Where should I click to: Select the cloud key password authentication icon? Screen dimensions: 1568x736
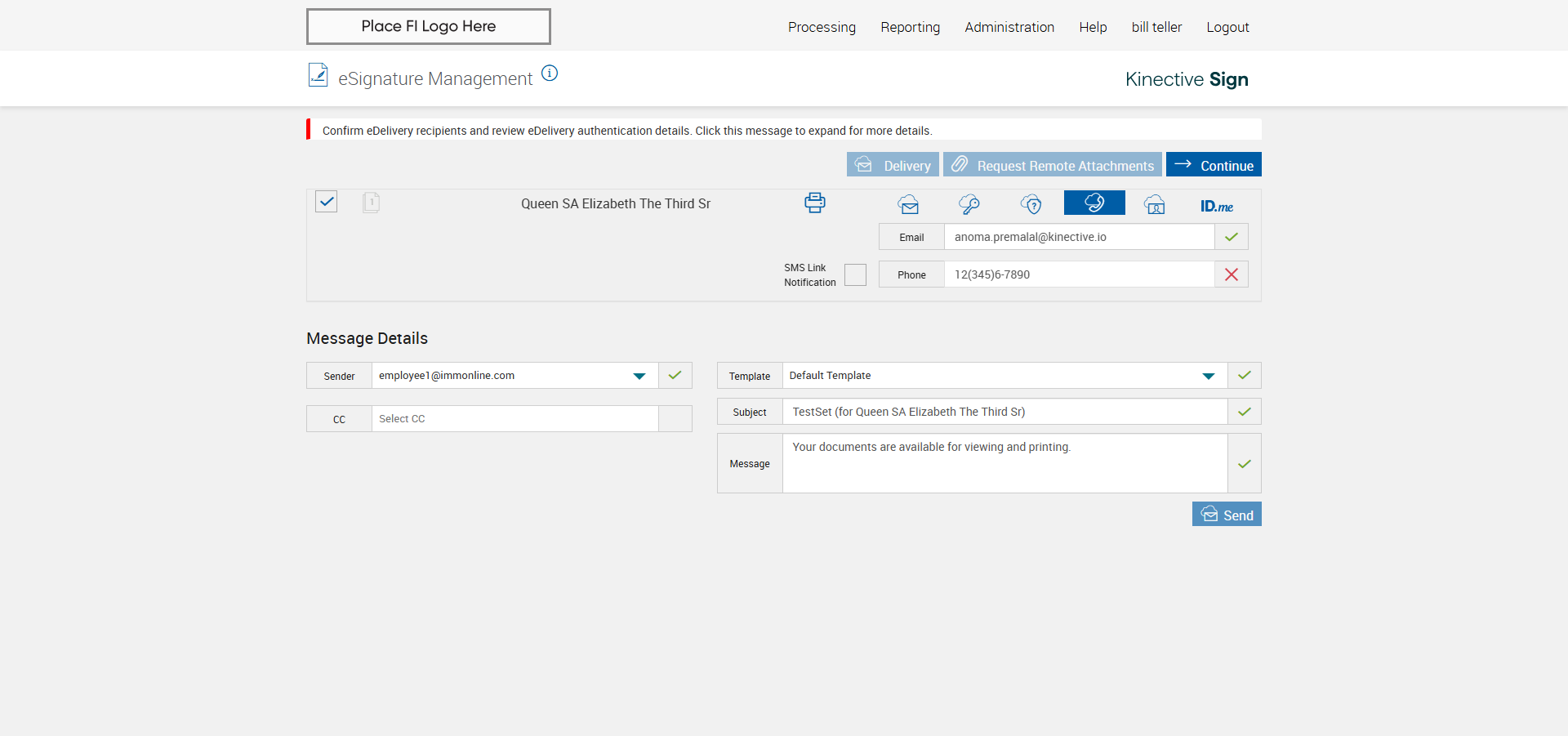point(969,204)
